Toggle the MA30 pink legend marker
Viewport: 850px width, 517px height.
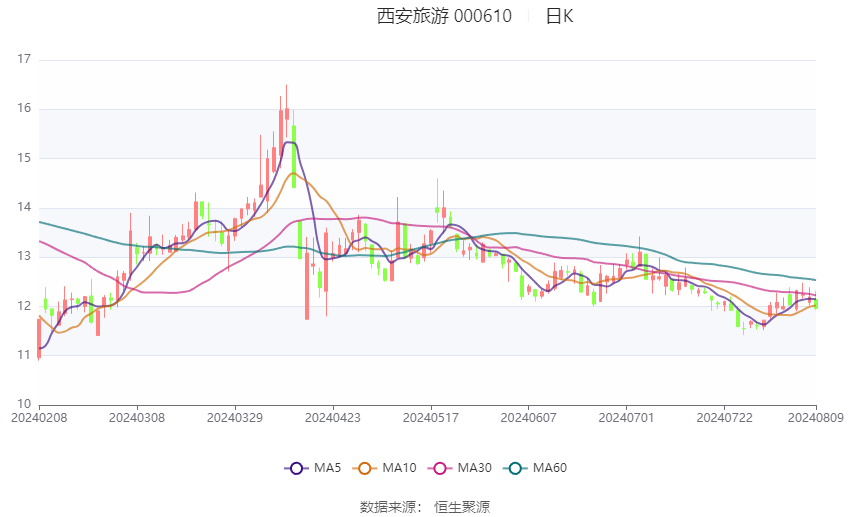click(x=437, y=468)
